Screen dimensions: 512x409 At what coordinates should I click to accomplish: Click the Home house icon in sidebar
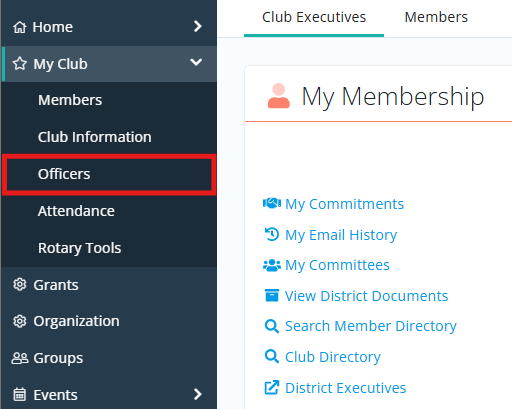[x=20, y=27]
